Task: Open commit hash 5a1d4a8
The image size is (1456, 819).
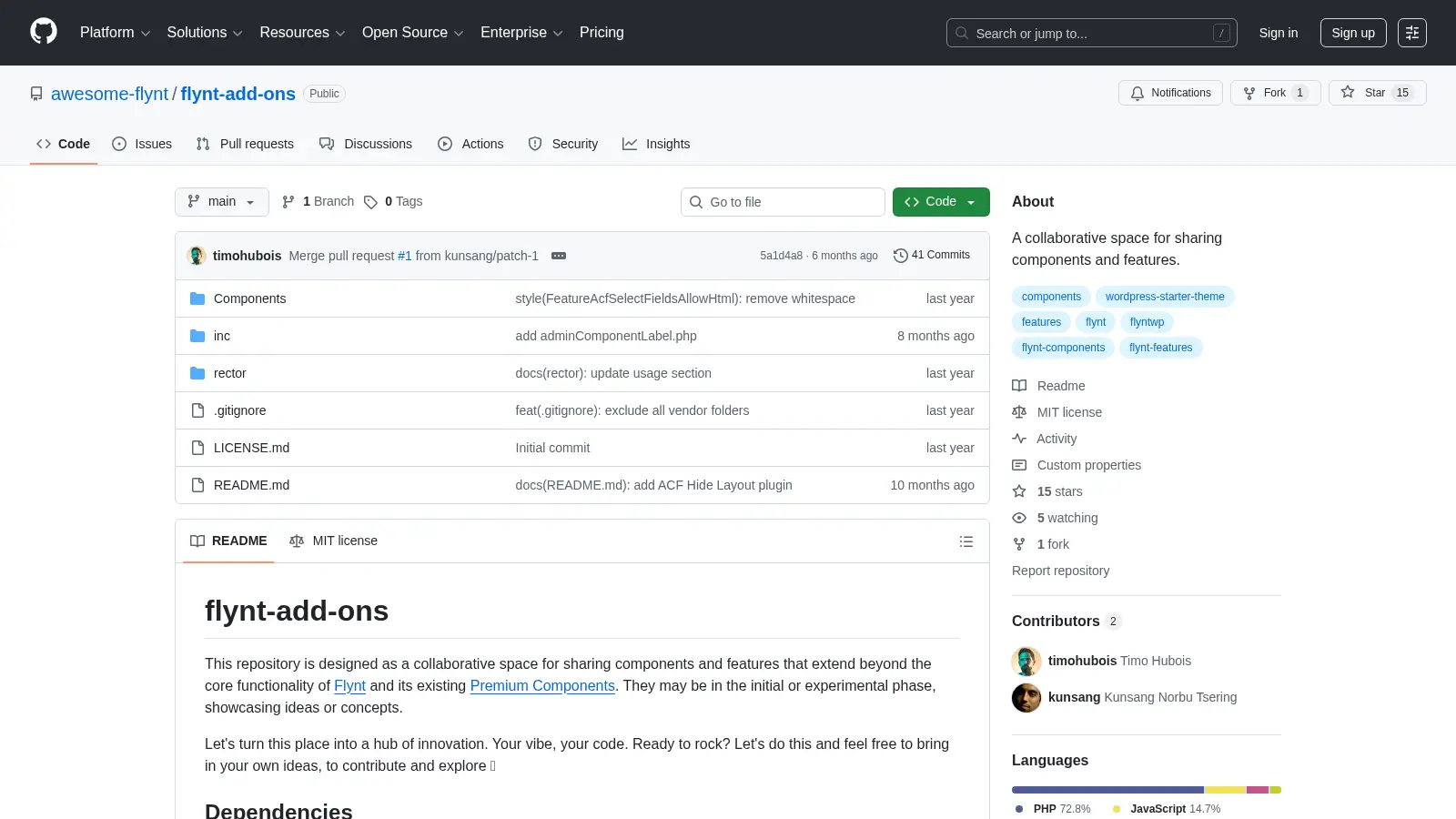Action: click(782, 256)
